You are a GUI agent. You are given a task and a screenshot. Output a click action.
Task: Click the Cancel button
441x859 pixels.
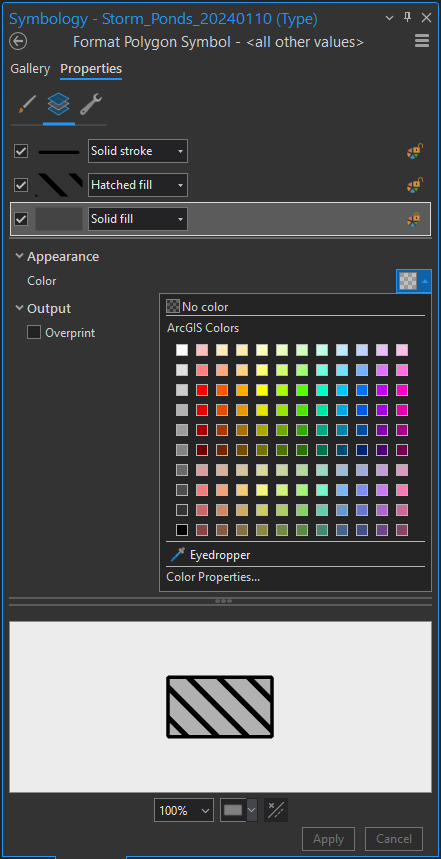[x=394, y=839]
